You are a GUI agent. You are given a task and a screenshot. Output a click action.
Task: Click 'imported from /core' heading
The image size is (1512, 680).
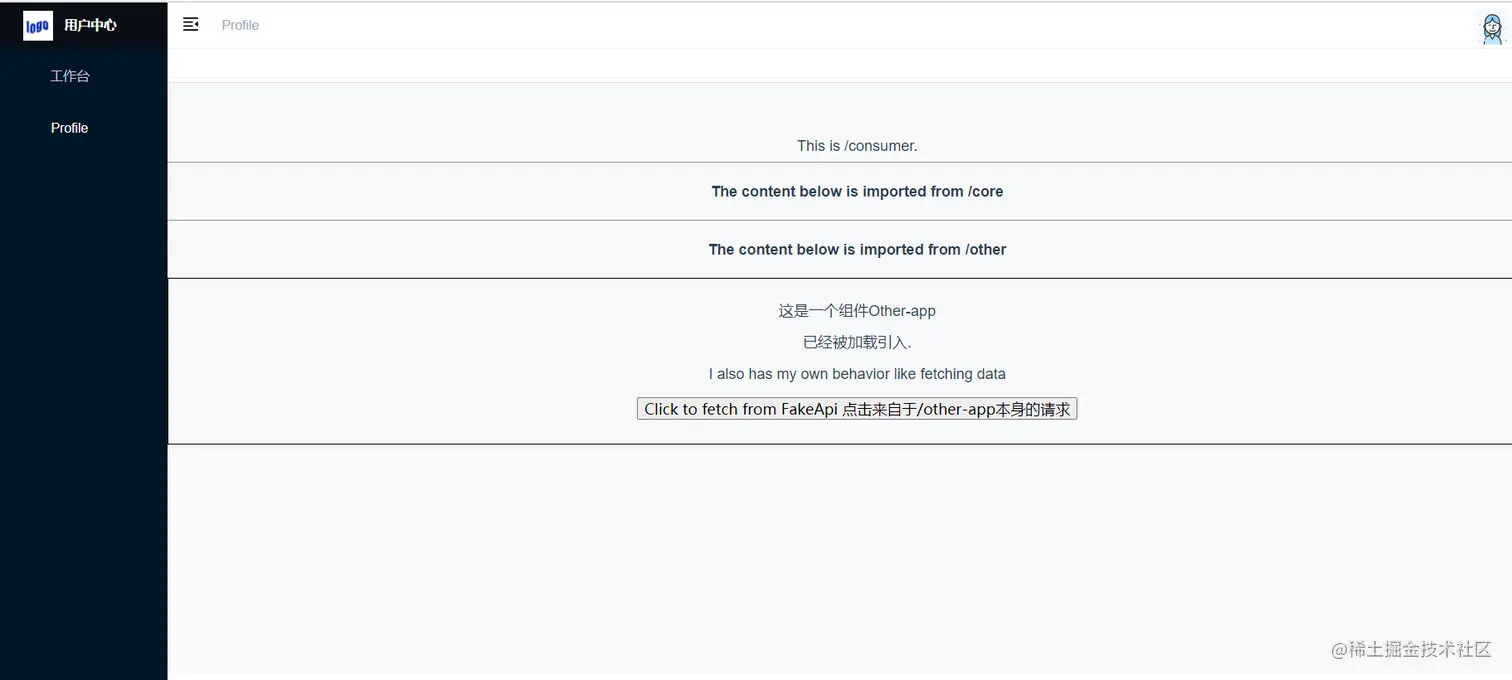click(857, 191)
